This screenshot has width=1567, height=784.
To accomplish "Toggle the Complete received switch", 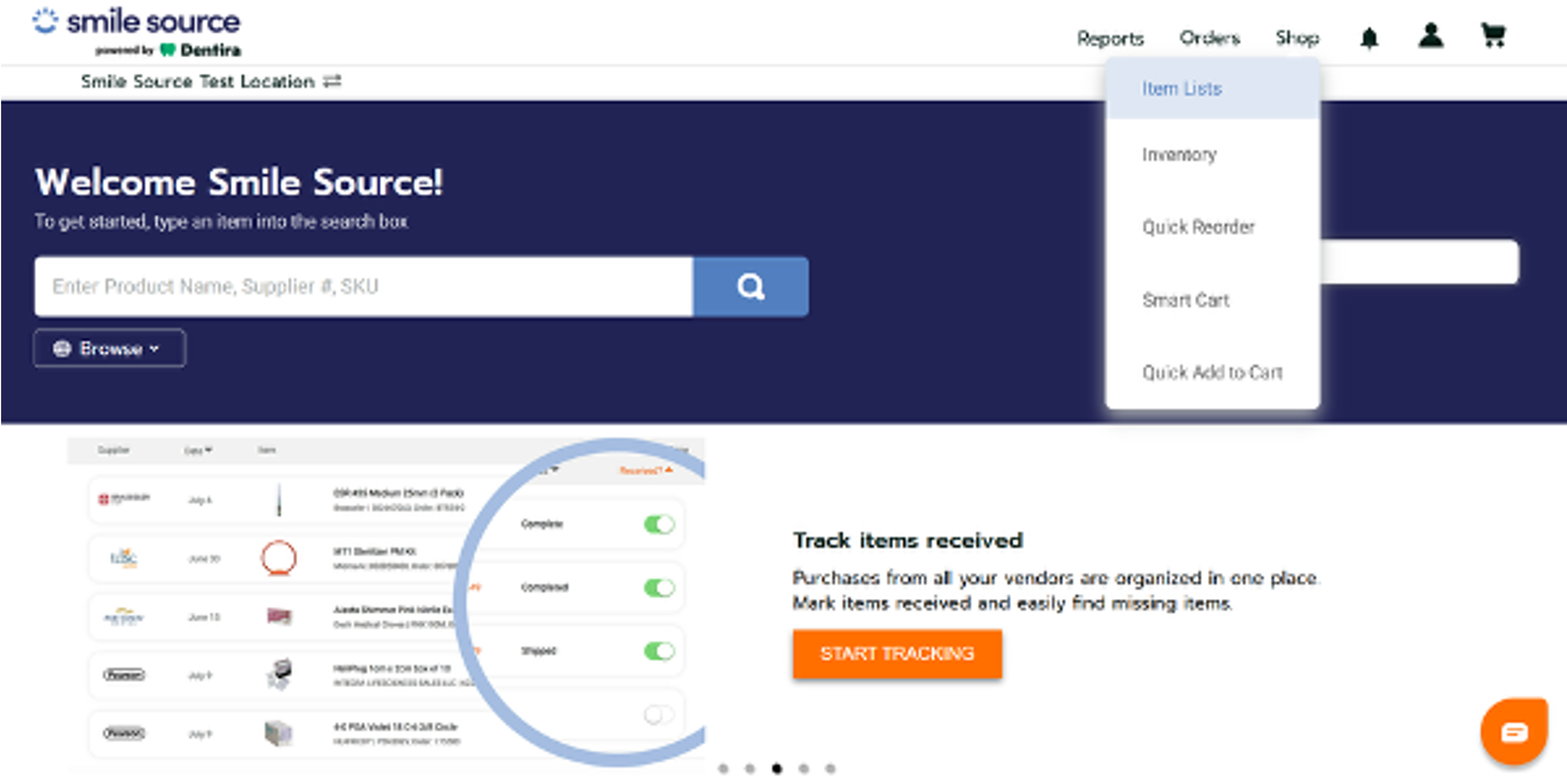I will 660,524.
